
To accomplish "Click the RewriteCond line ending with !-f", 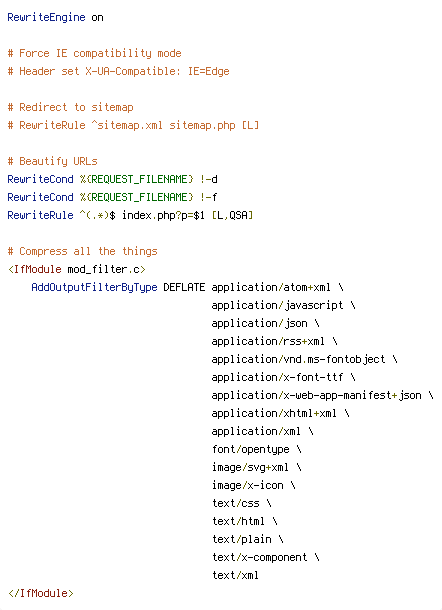I will point(112,197).
